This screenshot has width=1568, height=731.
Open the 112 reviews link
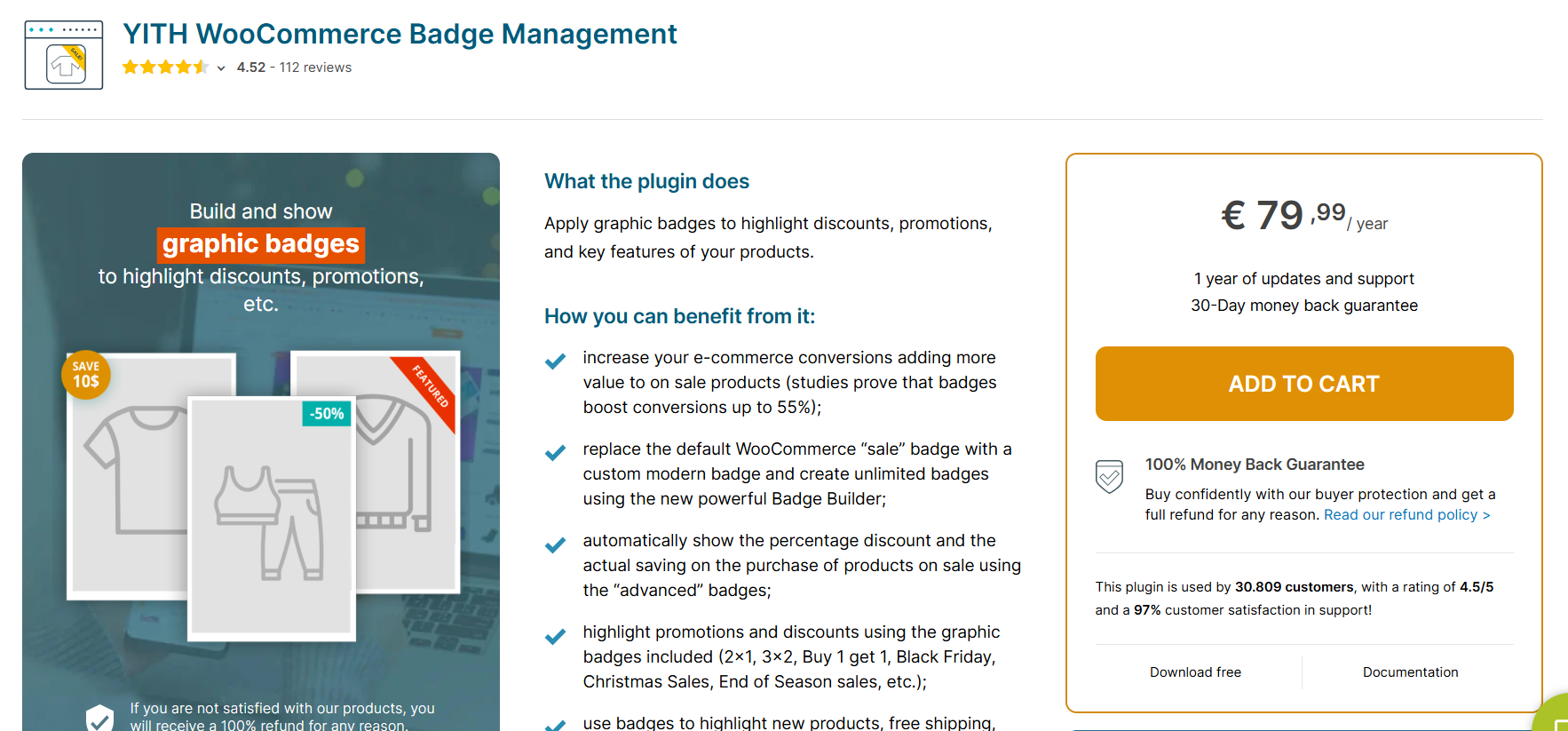tap(315, 68)
